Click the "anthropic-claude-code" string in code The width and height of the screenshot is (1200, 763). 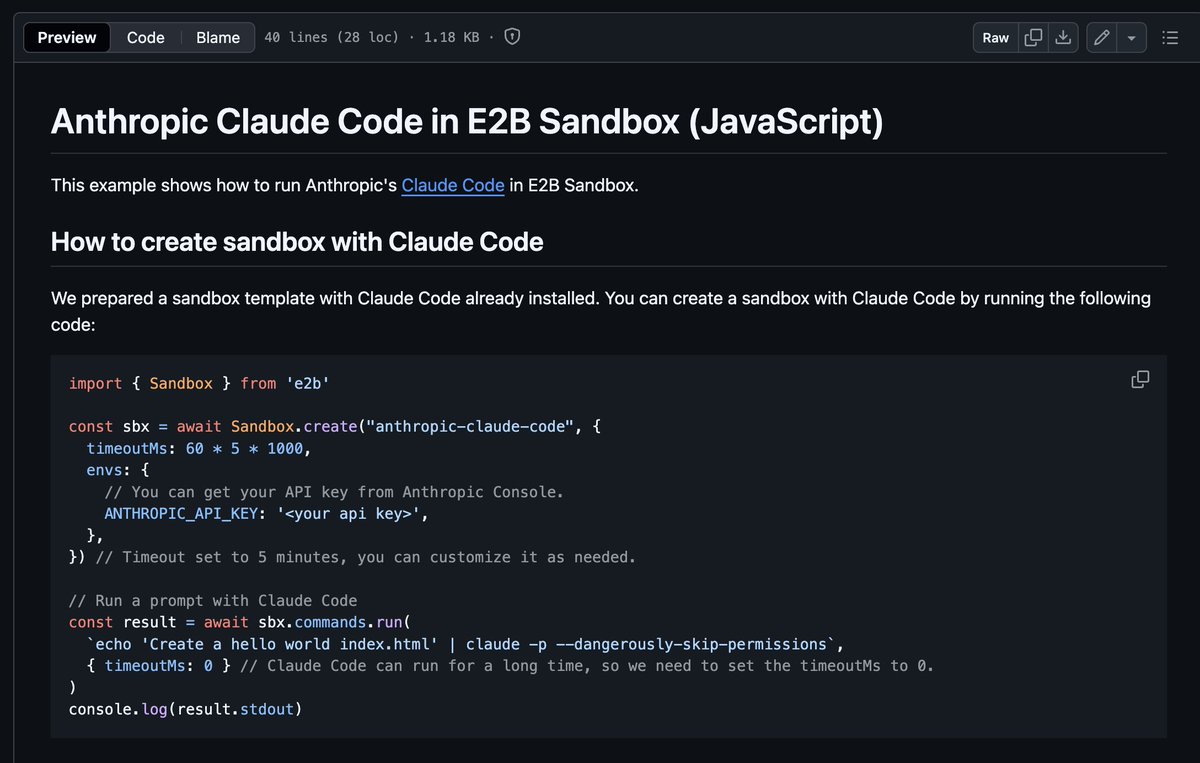click(471, 426)
